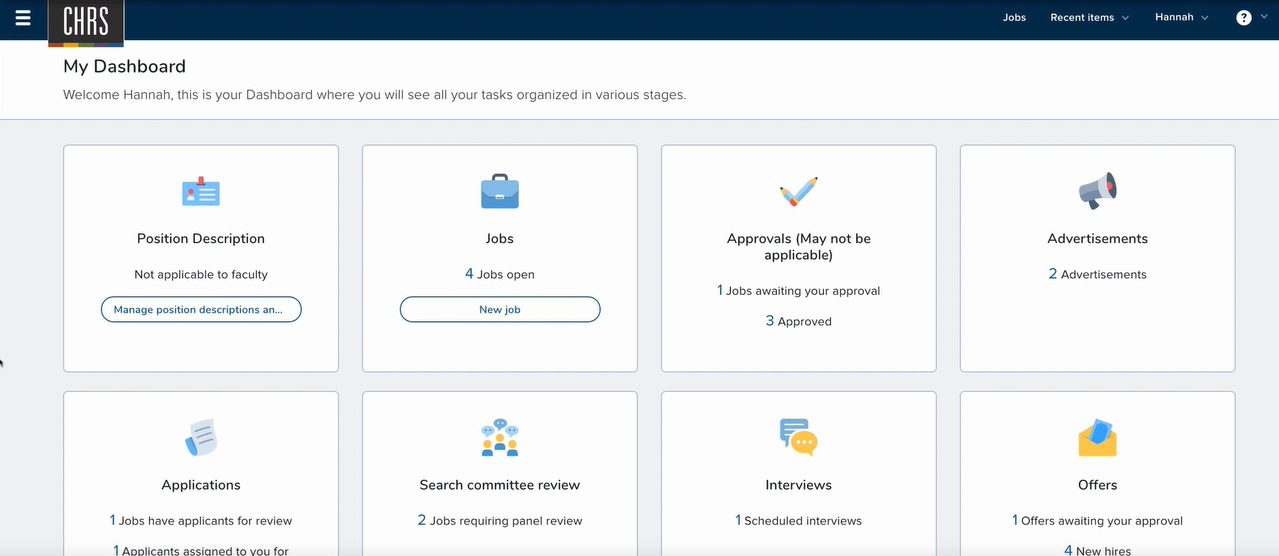
Task: Click the Approvals pencil checkmark icon
Action: click(x=799, y=191)
